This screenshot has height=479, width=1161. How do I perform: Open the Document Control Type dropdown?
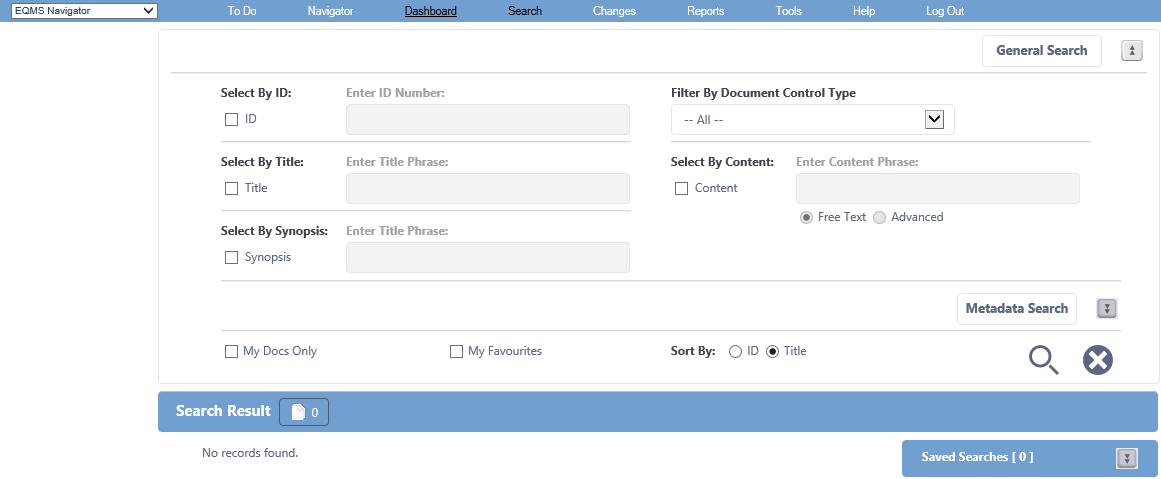(812, 119)
